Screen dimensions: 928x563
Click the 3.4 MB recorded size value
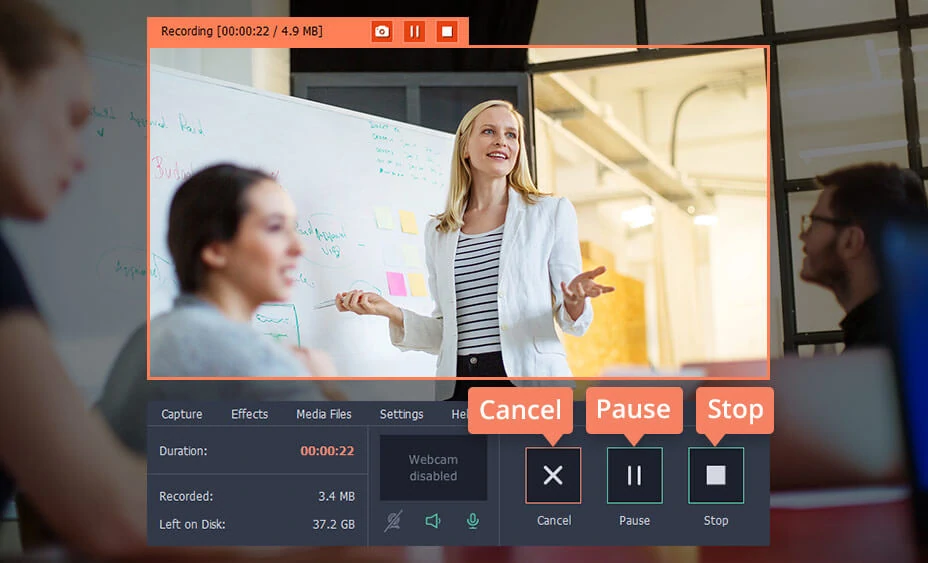[334, 496]
